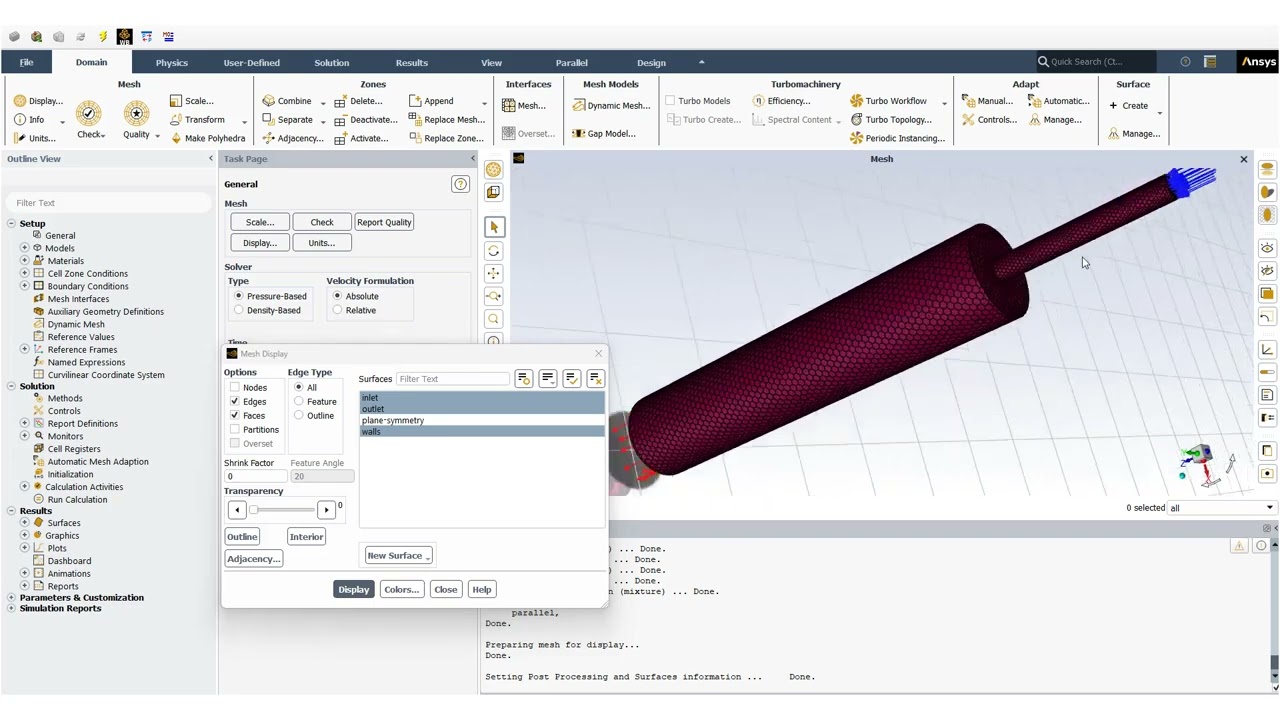Expand the Calculation Activities node
The height and width of the screenshot is (720, 1280).
[x=24, y=487]
